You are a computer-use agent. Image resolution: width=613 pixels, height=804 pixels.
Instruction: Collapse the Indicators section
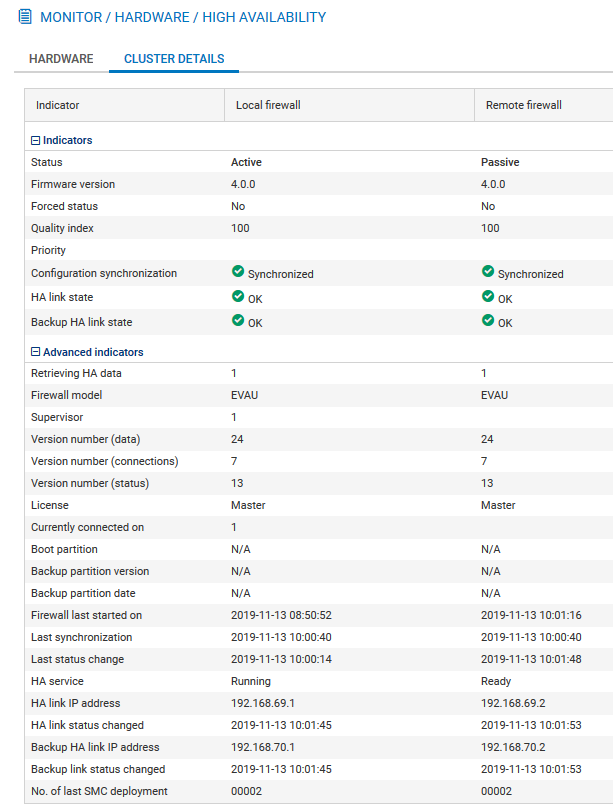coord(36,141)
